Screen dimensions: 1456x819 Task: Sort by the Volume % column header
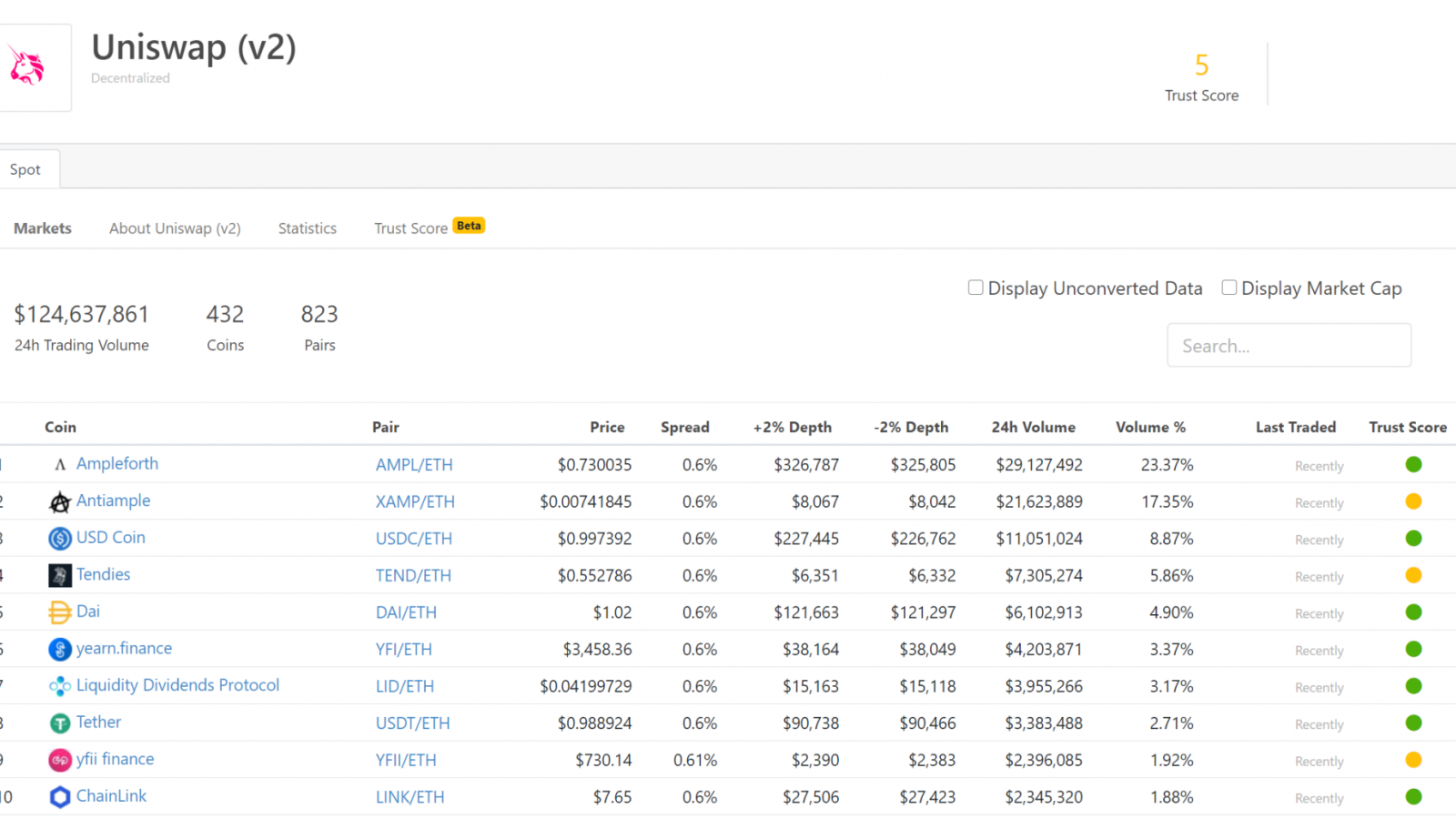click(x=1150, y=427)
